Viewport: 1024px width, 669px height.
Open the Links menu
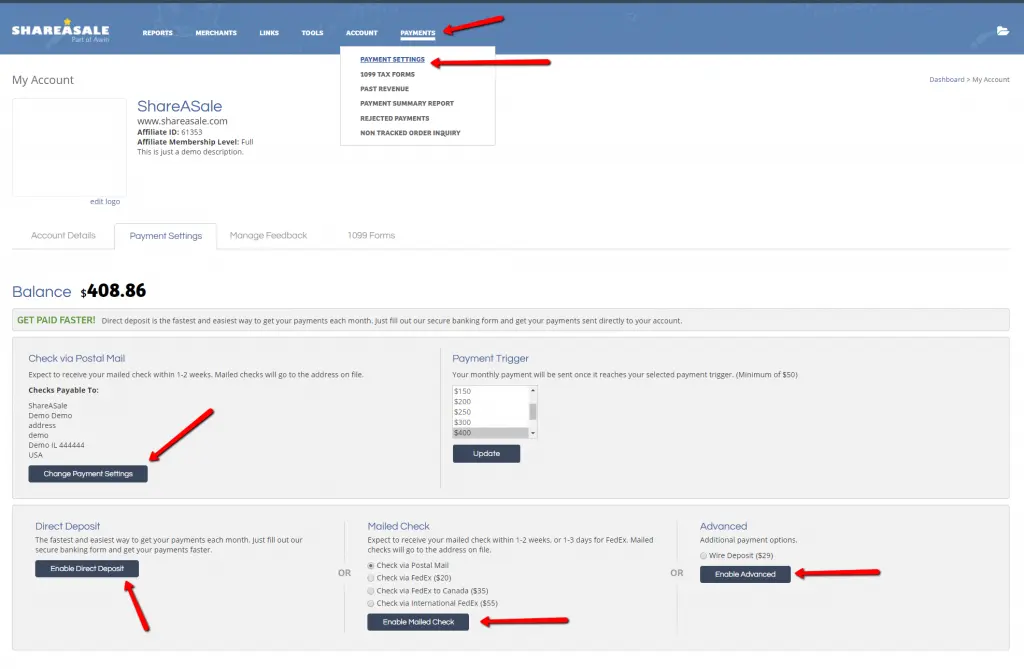coord(269,33)
